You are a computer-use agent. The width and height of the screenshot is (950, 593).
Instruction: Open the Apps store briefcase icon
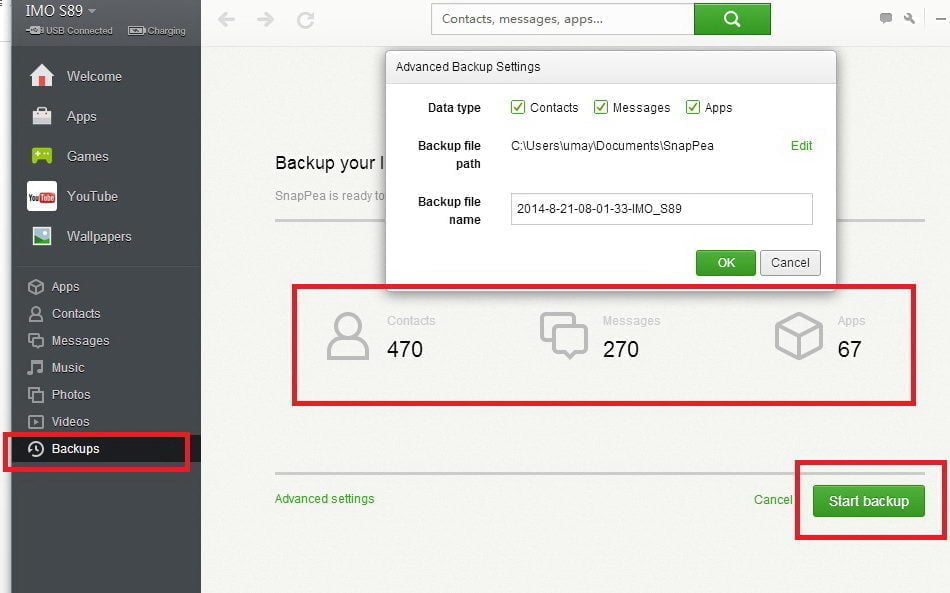click(x=42, y=116)
